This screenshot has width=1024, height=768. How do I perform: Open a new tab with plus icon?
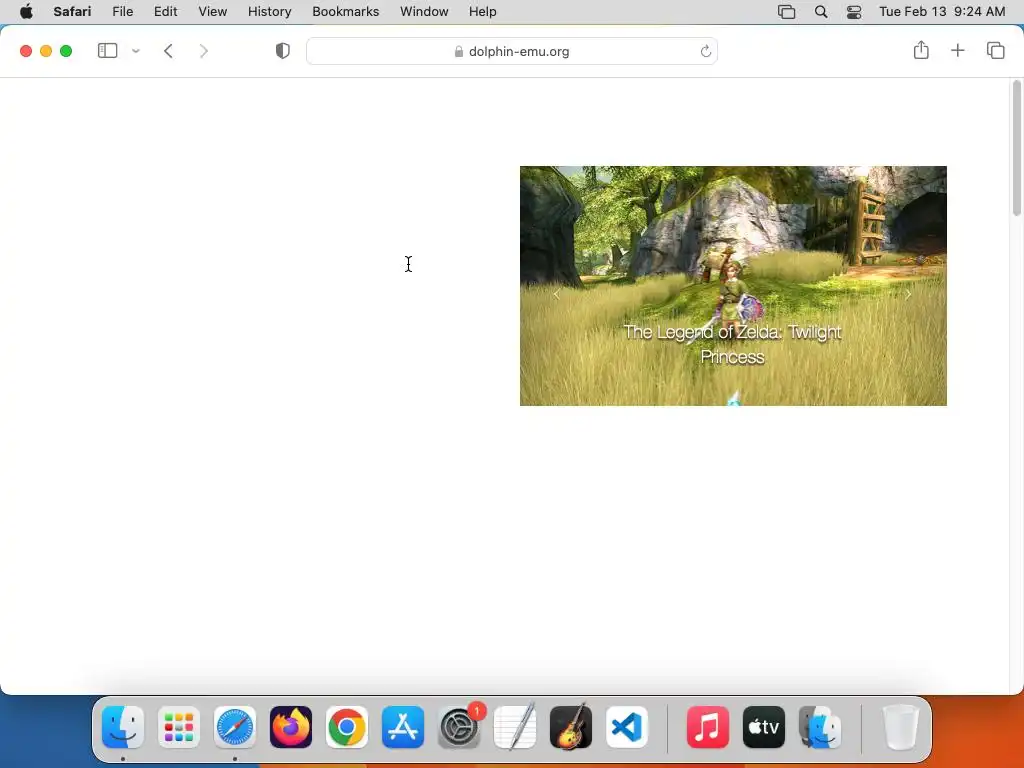(957, 50)
